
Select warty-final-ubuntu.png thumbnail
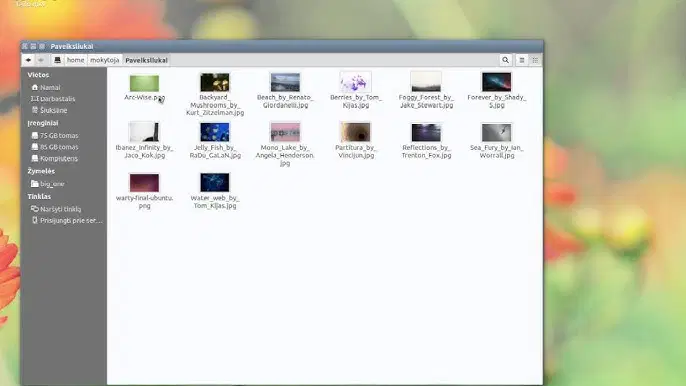[x=144, y=183]
